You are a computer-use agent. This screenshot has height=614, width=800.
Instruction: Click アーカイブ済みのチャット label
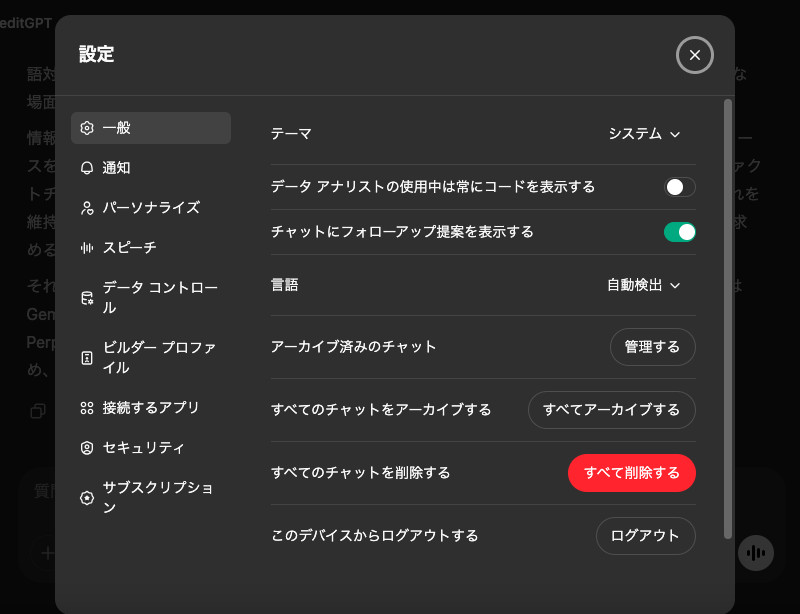(x=354, y=347)
